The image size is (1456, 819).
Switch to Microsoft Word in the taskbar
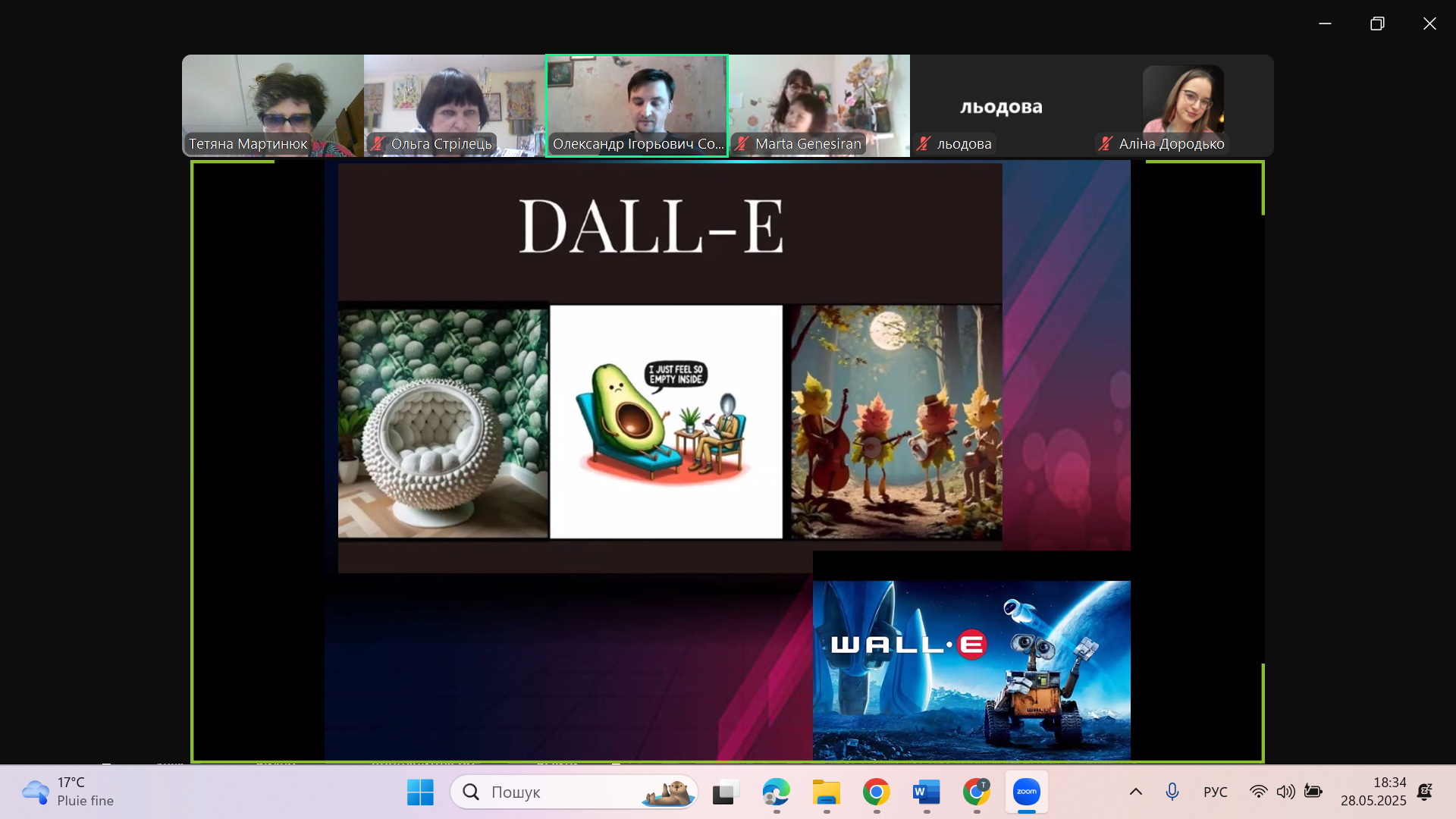click(926, 792)
